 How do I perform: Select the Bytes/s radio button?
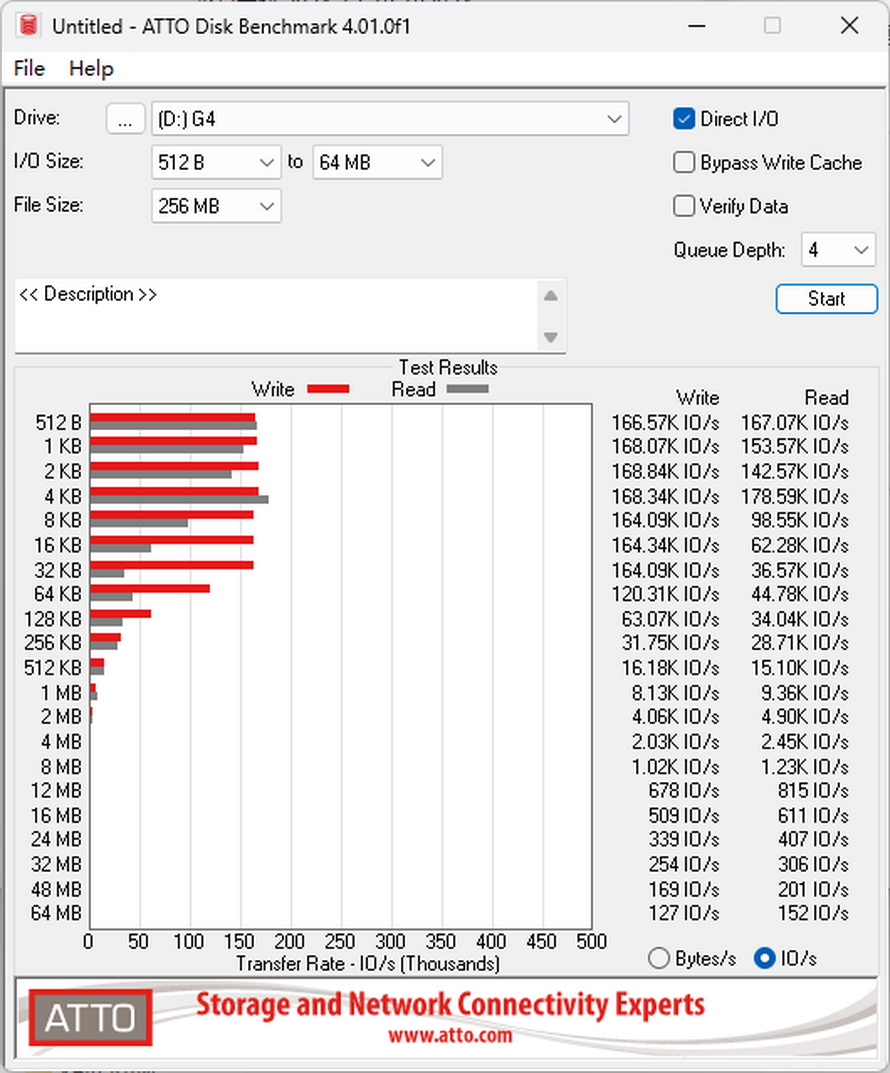click(658, 958)
